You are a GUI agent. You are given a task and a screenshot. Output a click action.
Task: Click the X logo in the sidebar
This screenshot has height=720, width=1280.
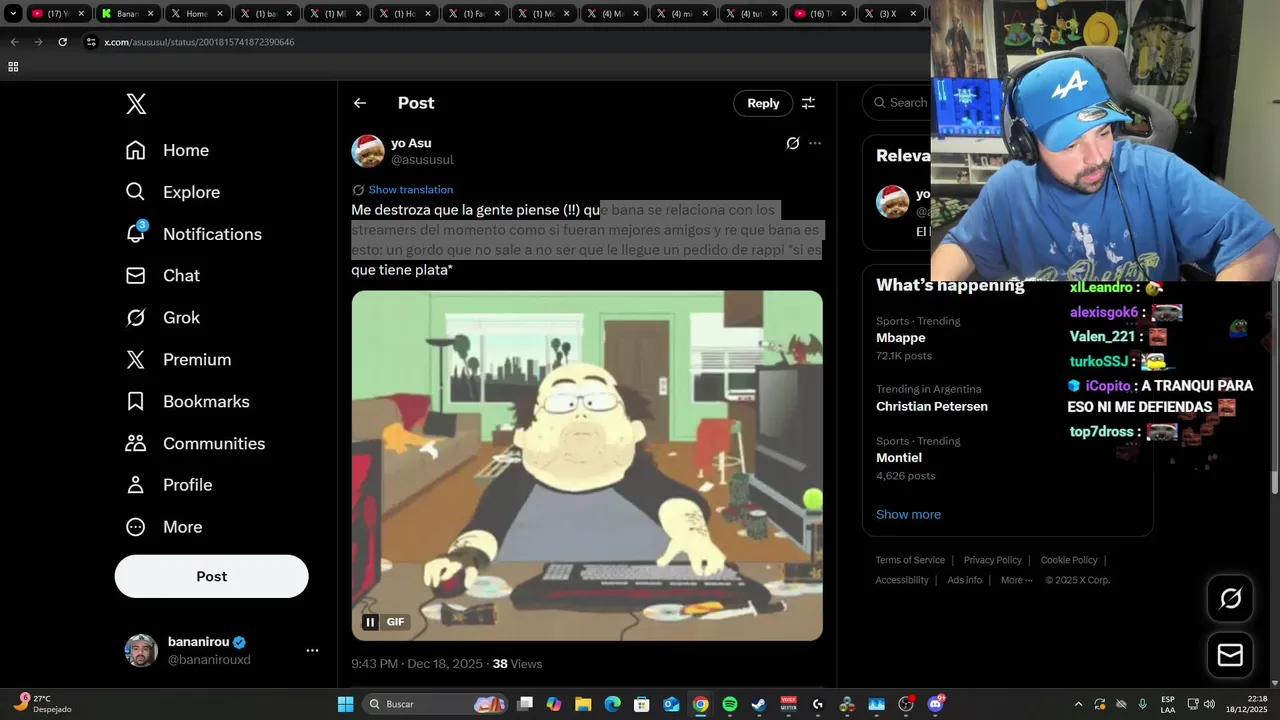[136, 104]
